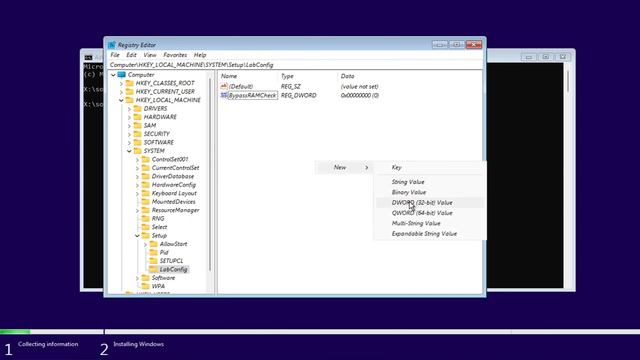Click the Select folder icon
640x360 pixels.
(x=146, y=227)
